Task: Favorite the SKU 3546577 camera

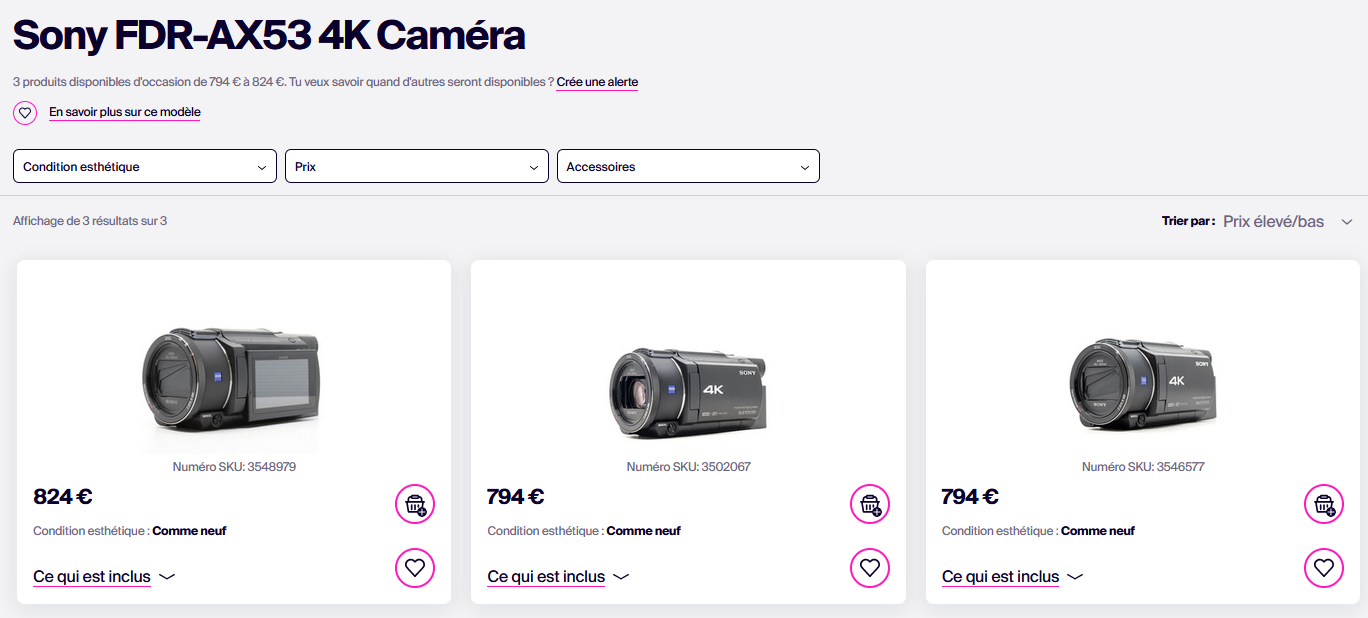Action: point(1323,568)
